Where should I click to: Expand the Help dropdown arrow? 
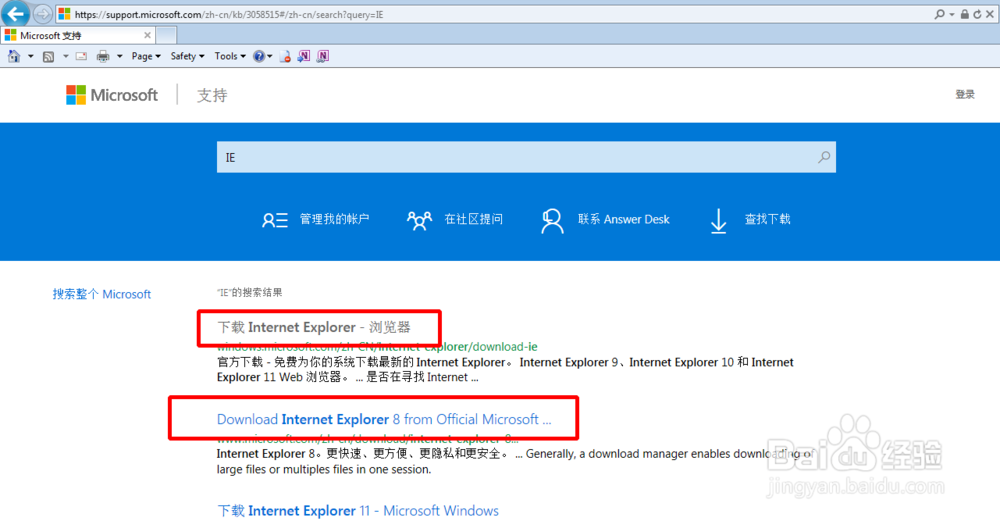[270, 57]
